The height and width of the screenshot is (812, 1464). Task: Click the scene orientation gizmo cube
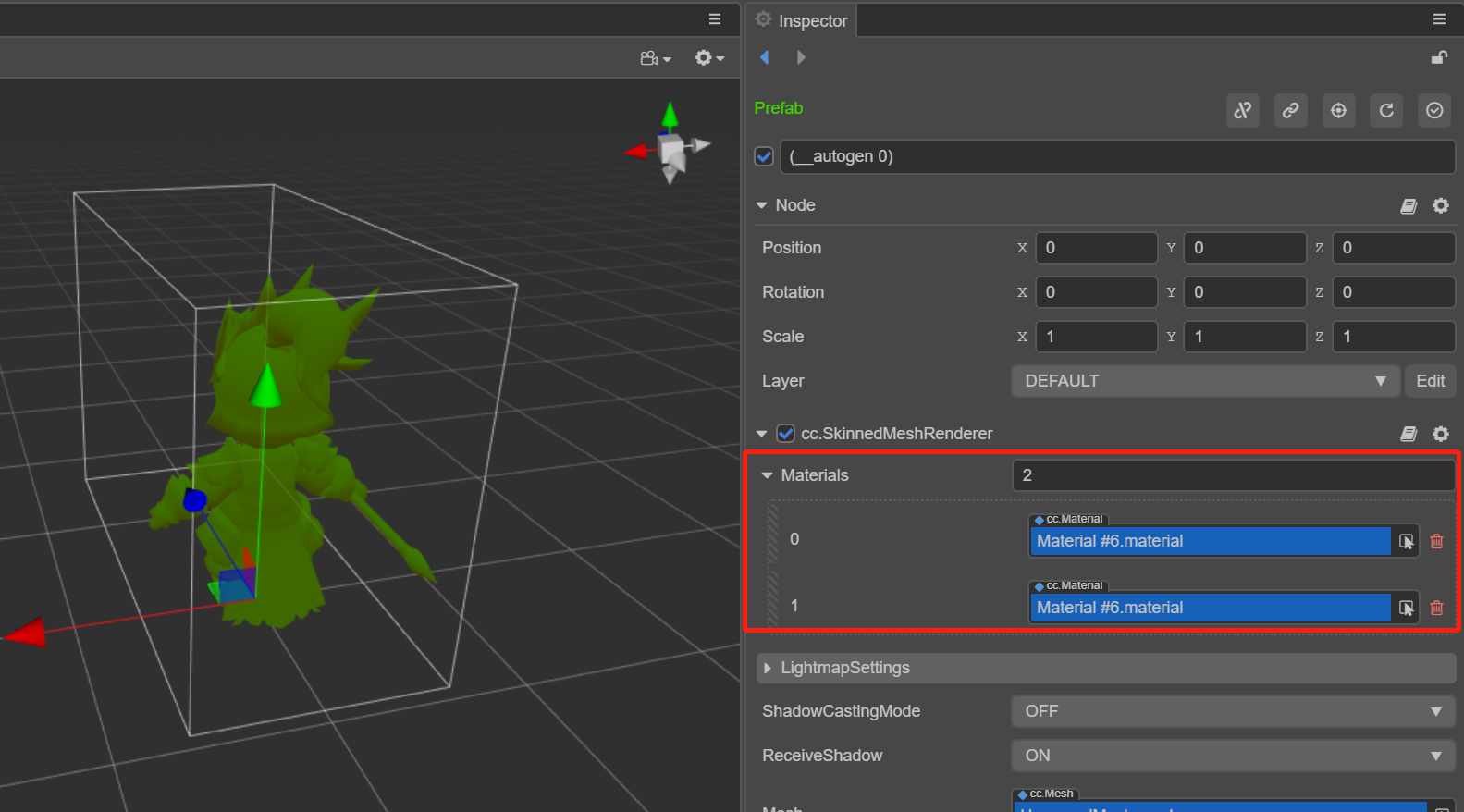pyautogui.click(x=672, y=151)
